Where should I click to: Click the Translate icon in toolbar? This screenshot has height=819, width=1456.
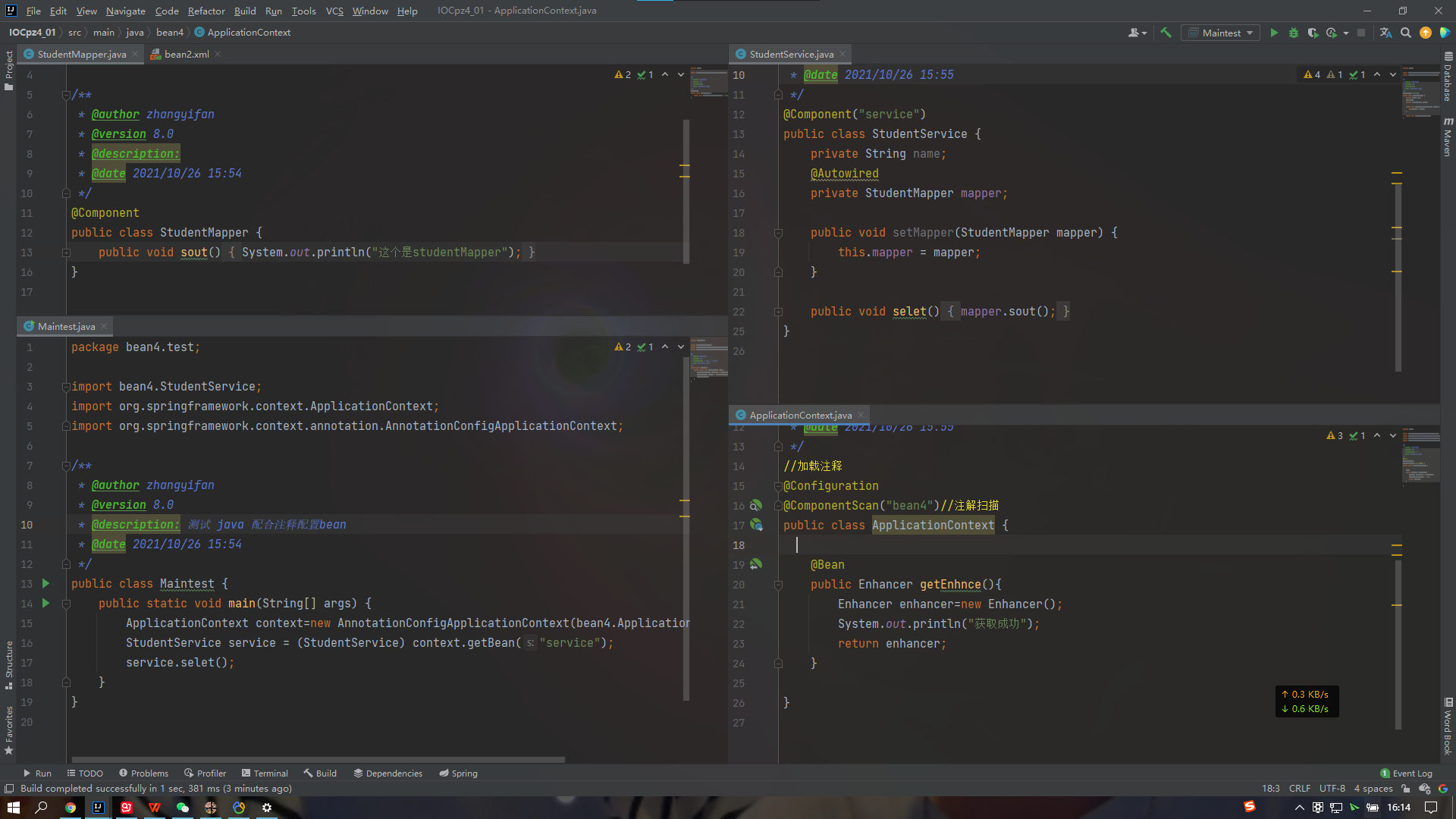click(x=1385, y=33)
